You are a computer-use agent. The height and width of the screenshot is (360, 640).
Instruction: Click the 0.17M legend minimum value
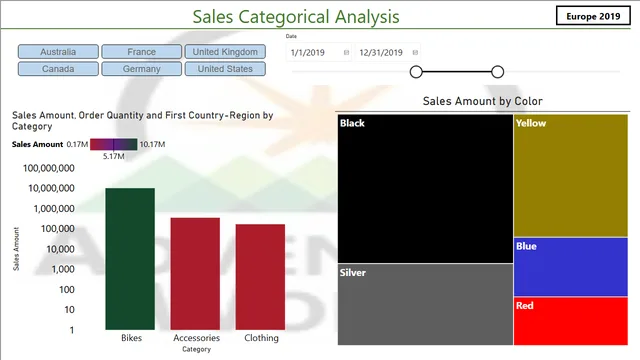[77, 144]
